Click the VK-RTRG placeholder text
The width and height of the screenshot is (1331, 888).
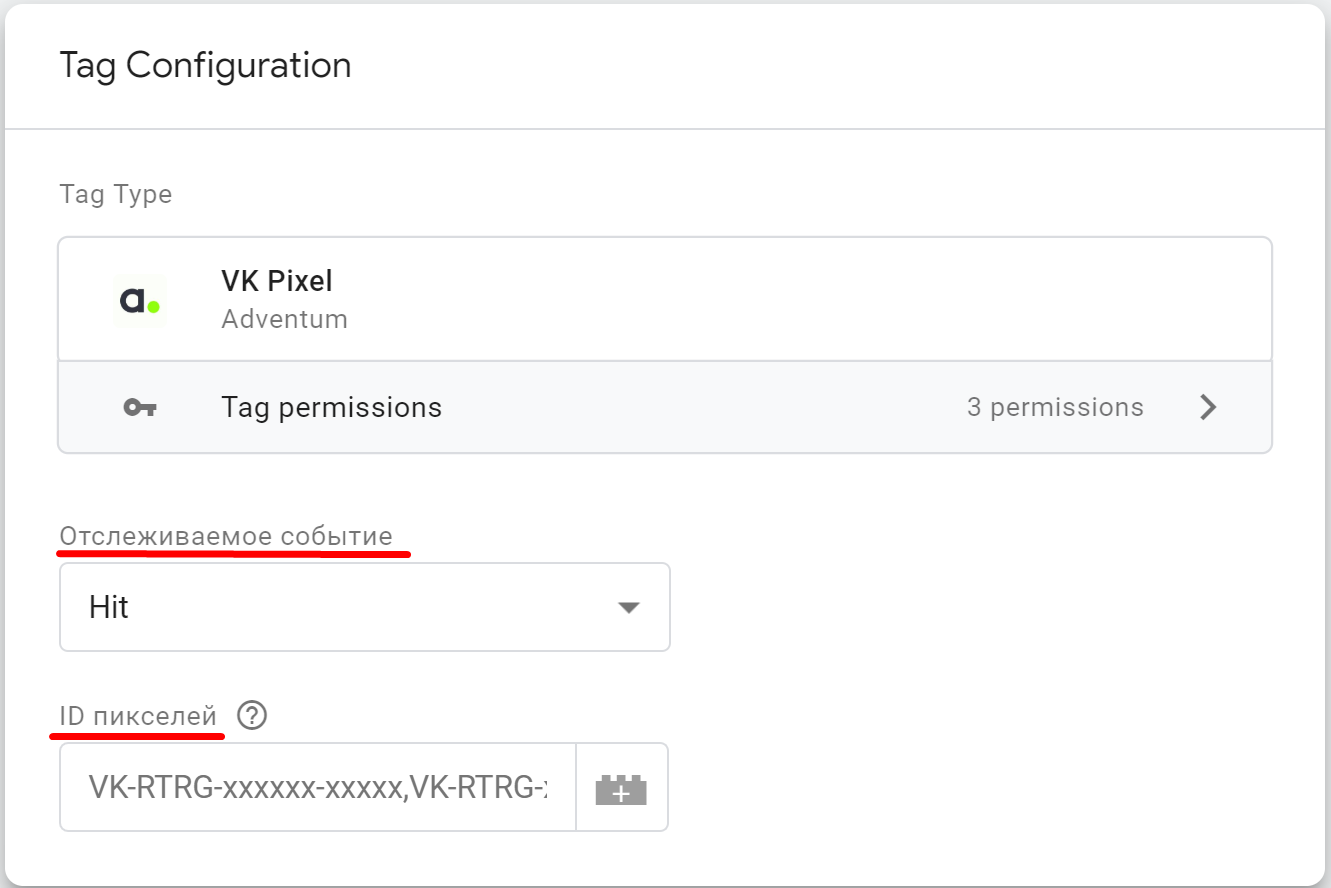pyautogui.click(x=318, y=788)
